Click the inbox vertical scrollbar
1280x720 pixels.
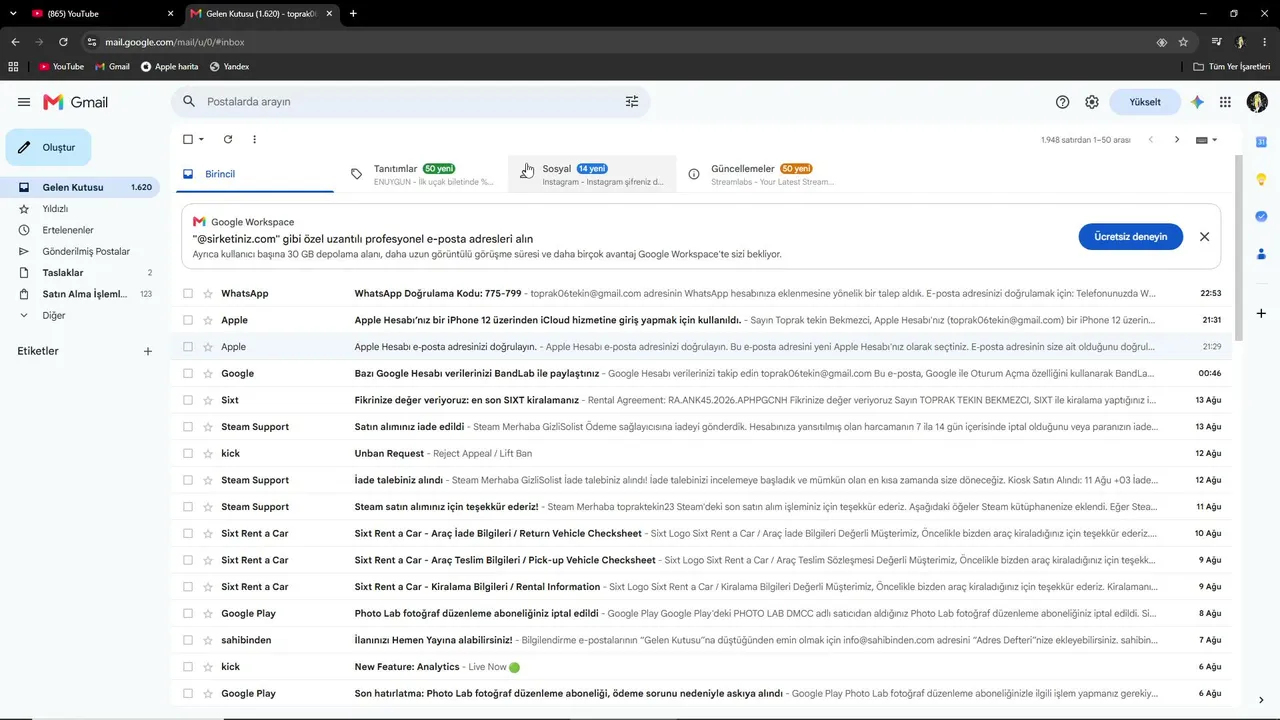pos(1240,248)
